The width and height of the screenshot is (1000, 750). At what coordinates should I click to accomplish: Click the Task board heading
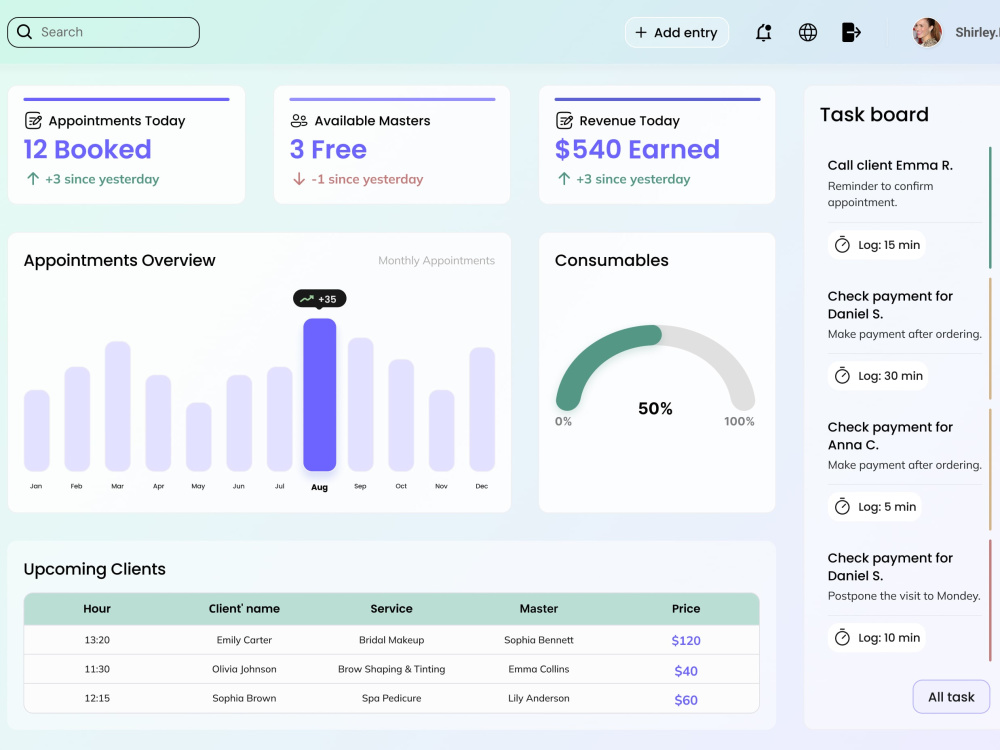pyautogui.click(x=874, y=114)
